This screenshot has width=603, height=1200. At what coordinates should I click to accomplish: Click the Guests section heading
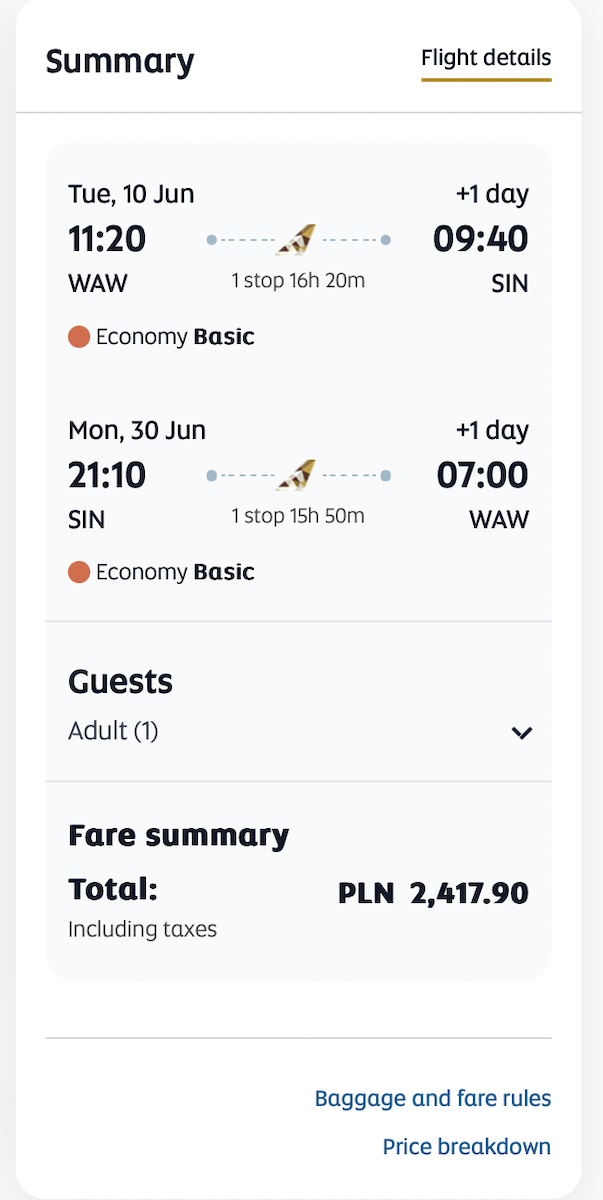(120, 683)
